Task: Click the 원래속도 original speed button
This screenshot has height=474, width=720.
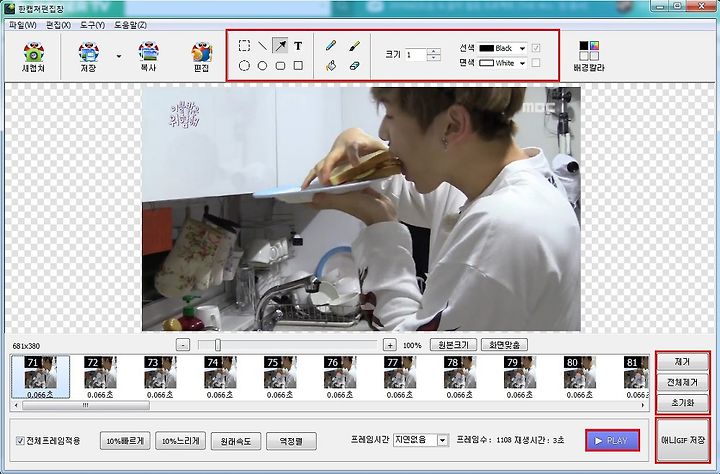Action: click(236, 441)
